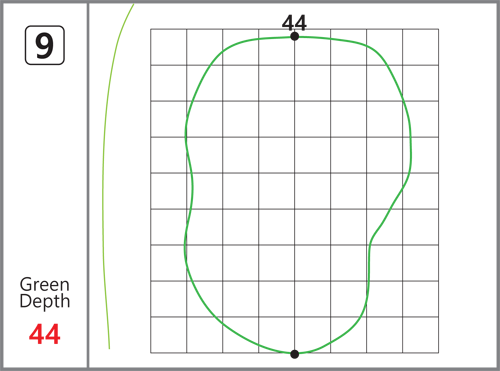Click the top-left grid cell
This screenshot has width=500, height=371.
pyautogui.click(x=168, y=47)
